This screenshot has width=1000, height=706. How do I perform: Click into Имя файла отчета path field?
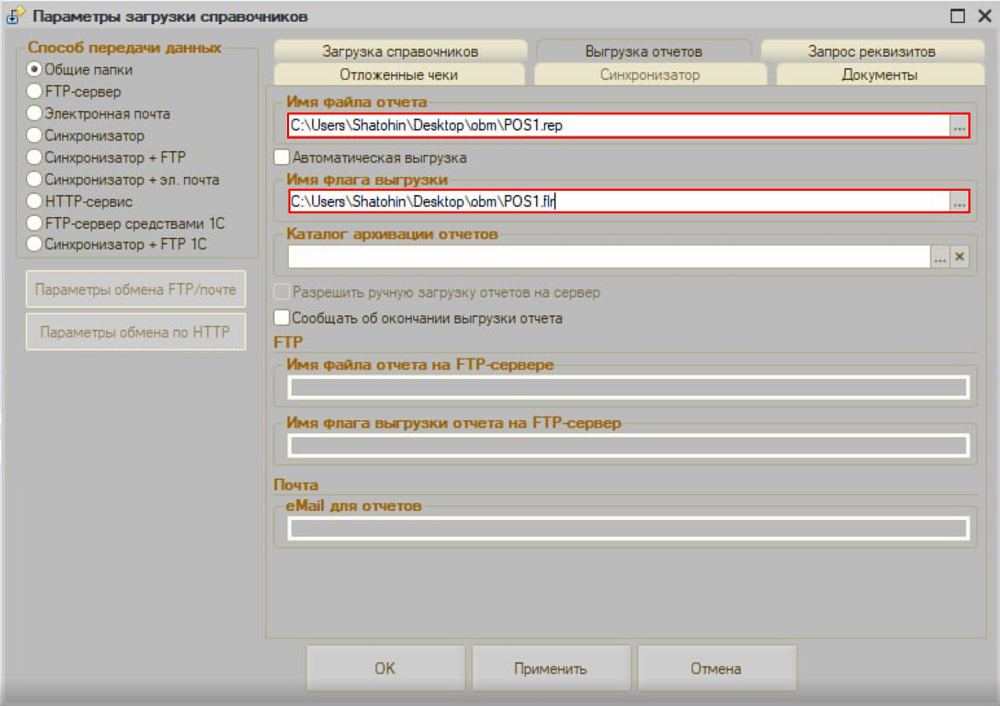(x=616, y=126)
